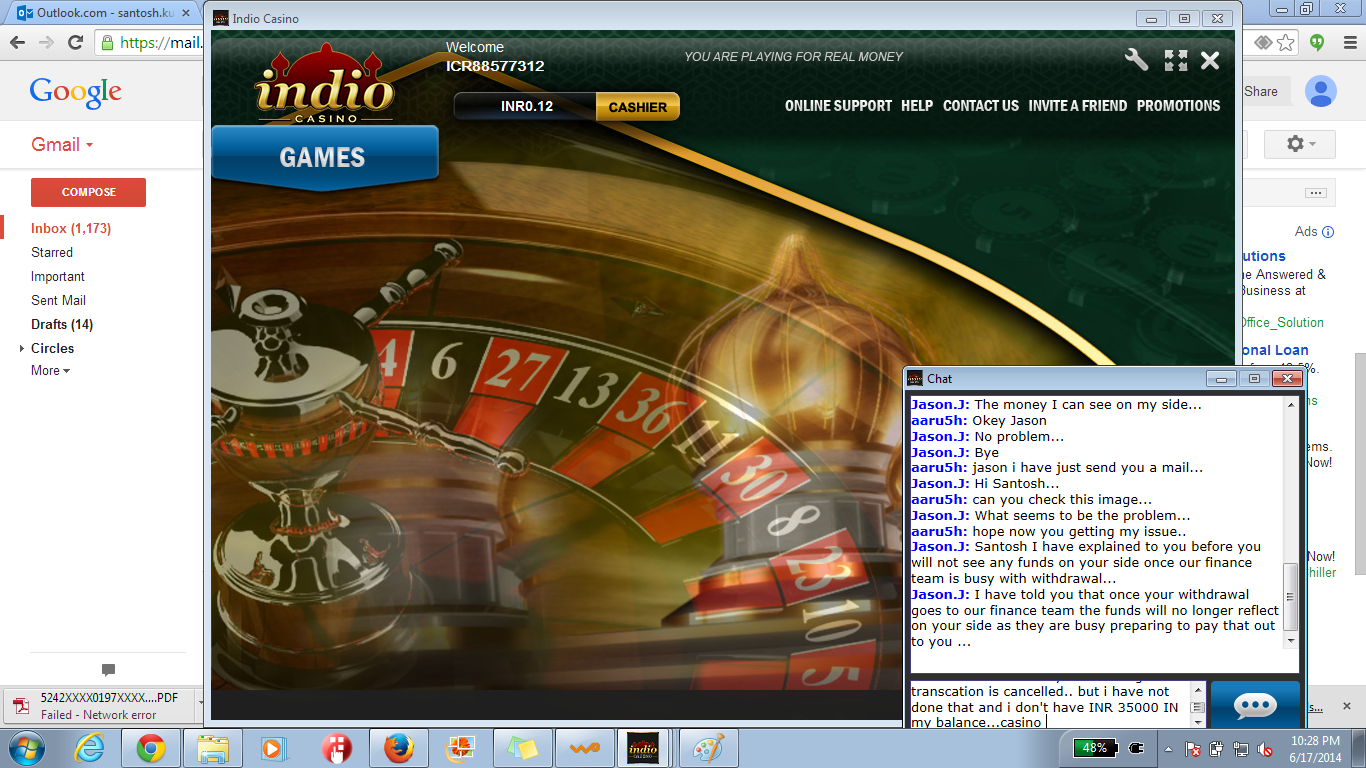Click Chrome back arrow in browser window
The width and height of the screenshot is (1366, 768).
[x=17, y=43]
